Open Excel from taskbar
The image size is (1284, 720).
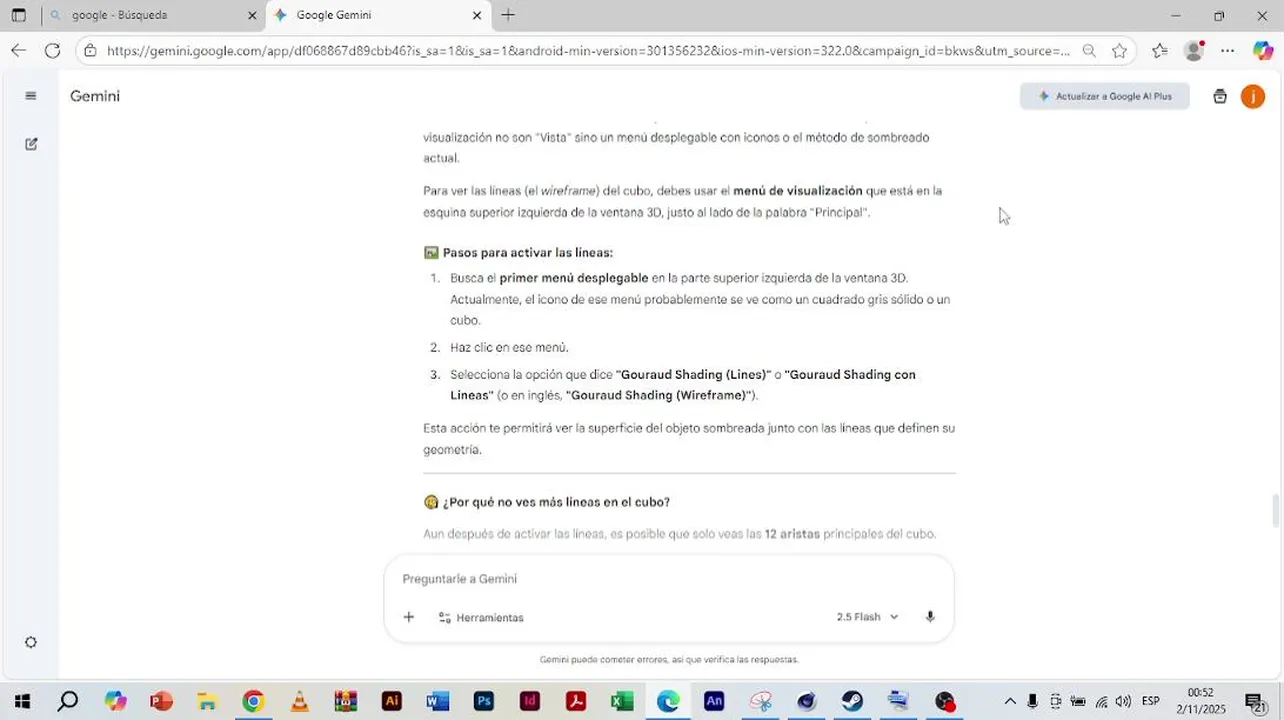pyautogui.click(x=622, y=702)
